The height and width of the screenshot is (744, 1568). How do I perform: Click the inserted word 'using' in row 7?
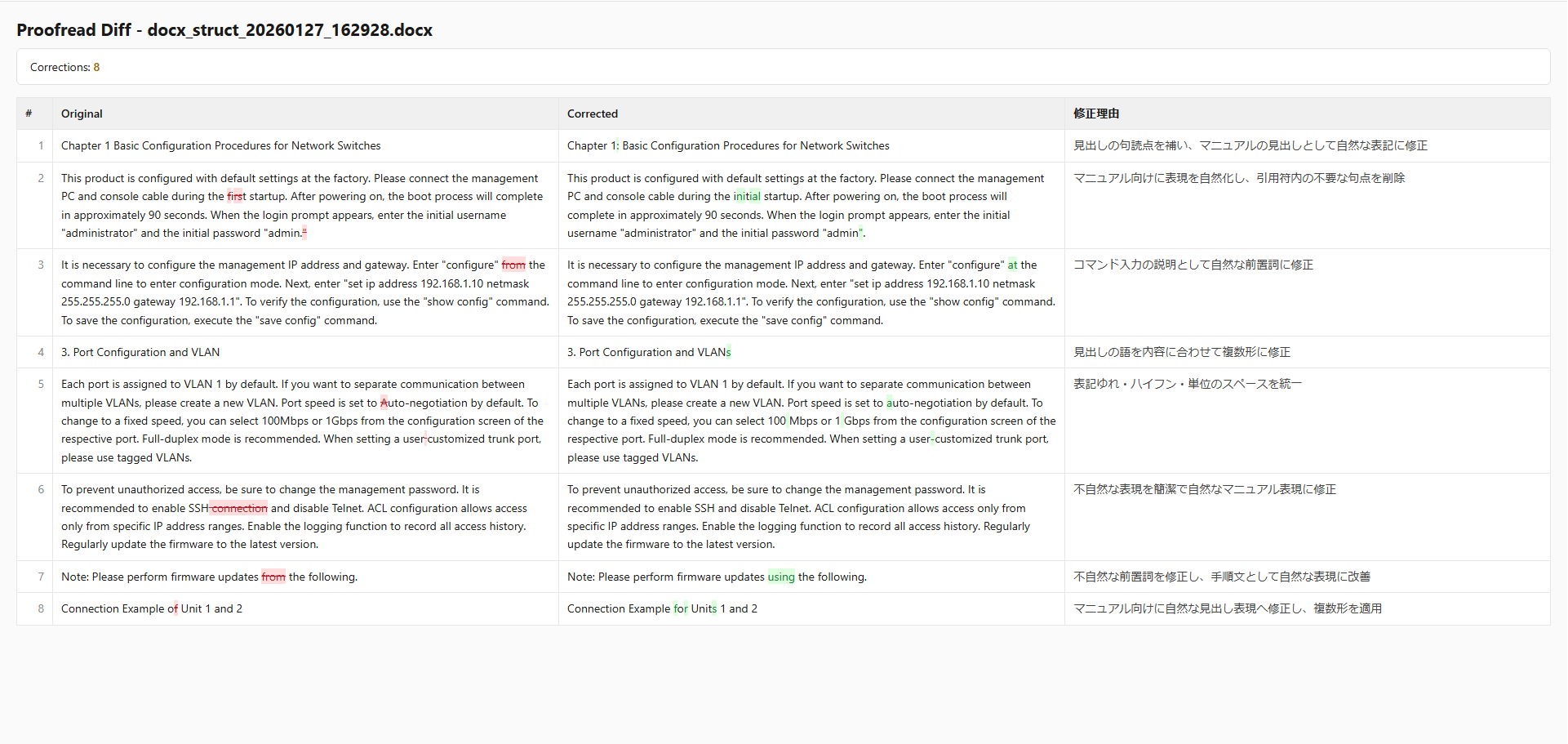tap(781, 577)
